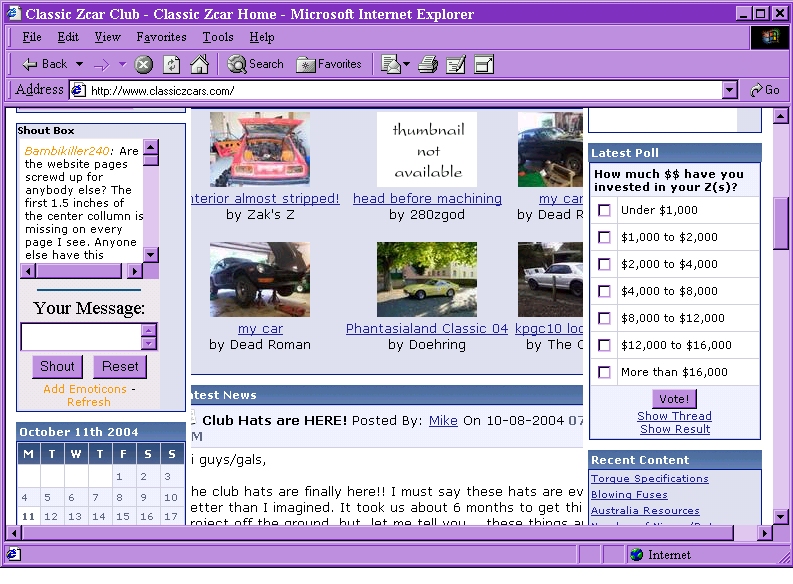The image size is (793, 584).
Task: Click the Bambikiller240 username in Shout Box
Action: pyautogui.click(x=67, y=151)
